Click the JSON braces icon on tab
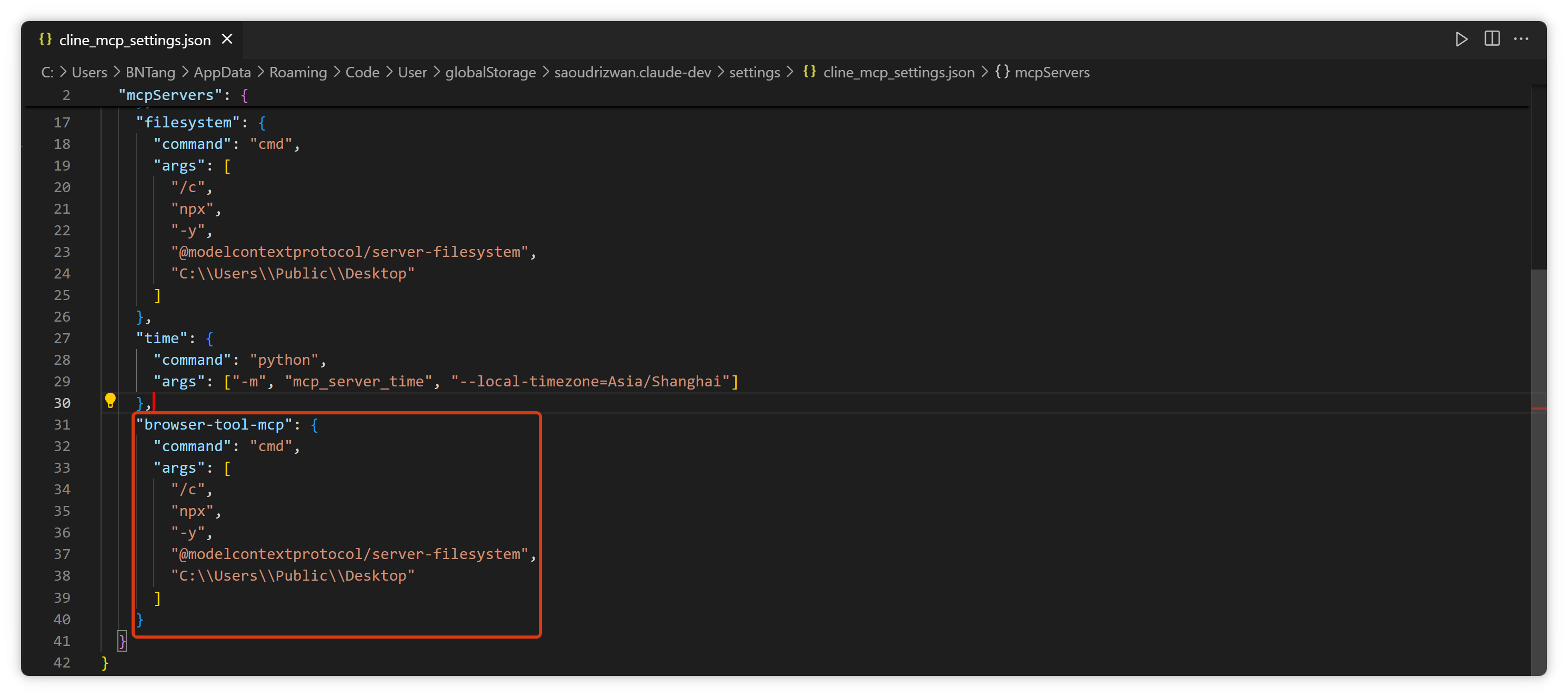Image resolution: width=1568 pixels, height=697 pixels. (45, 39)
